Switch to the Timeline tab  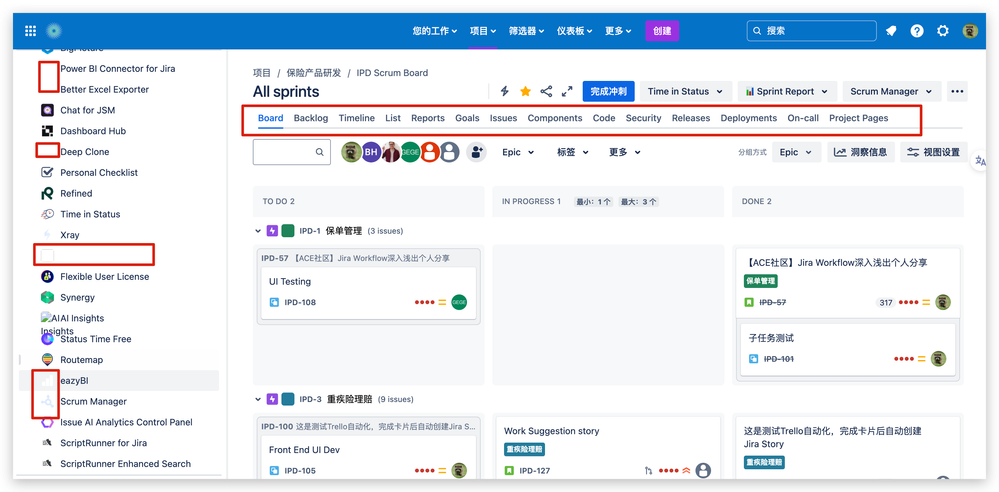(x=357, y=118)
